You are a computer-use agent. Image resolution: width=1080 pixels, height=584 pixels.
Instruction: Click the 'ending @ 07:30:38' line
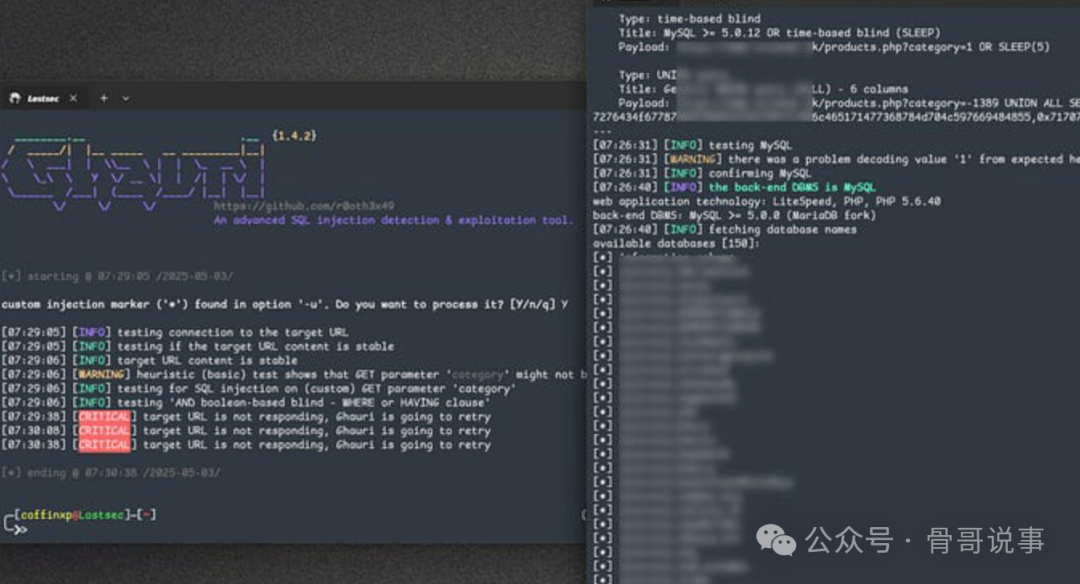click(x=111, y=473)
